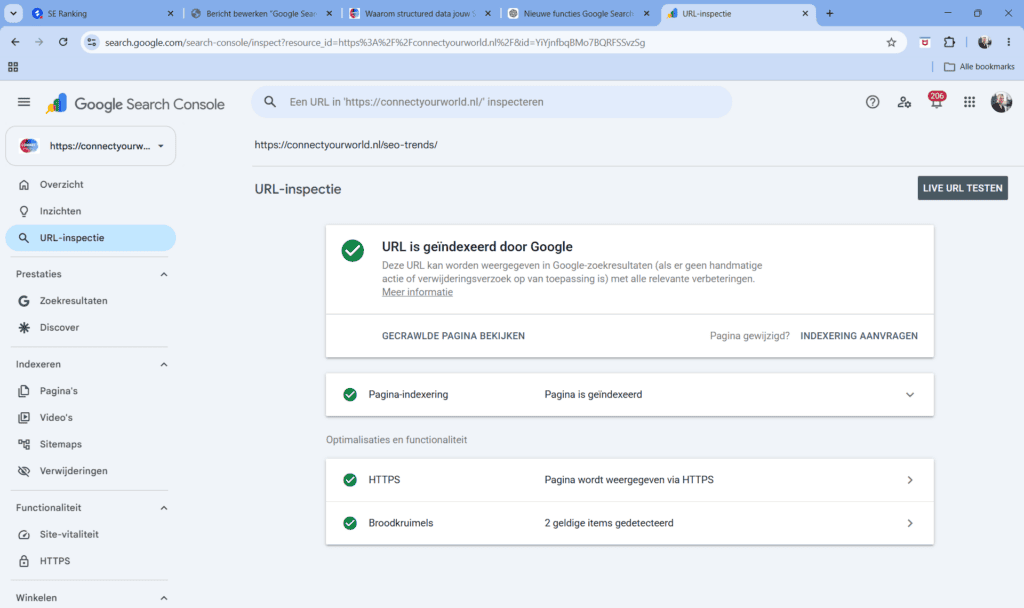
Task: Open the hamburger main menu
Action: [24, 102]
